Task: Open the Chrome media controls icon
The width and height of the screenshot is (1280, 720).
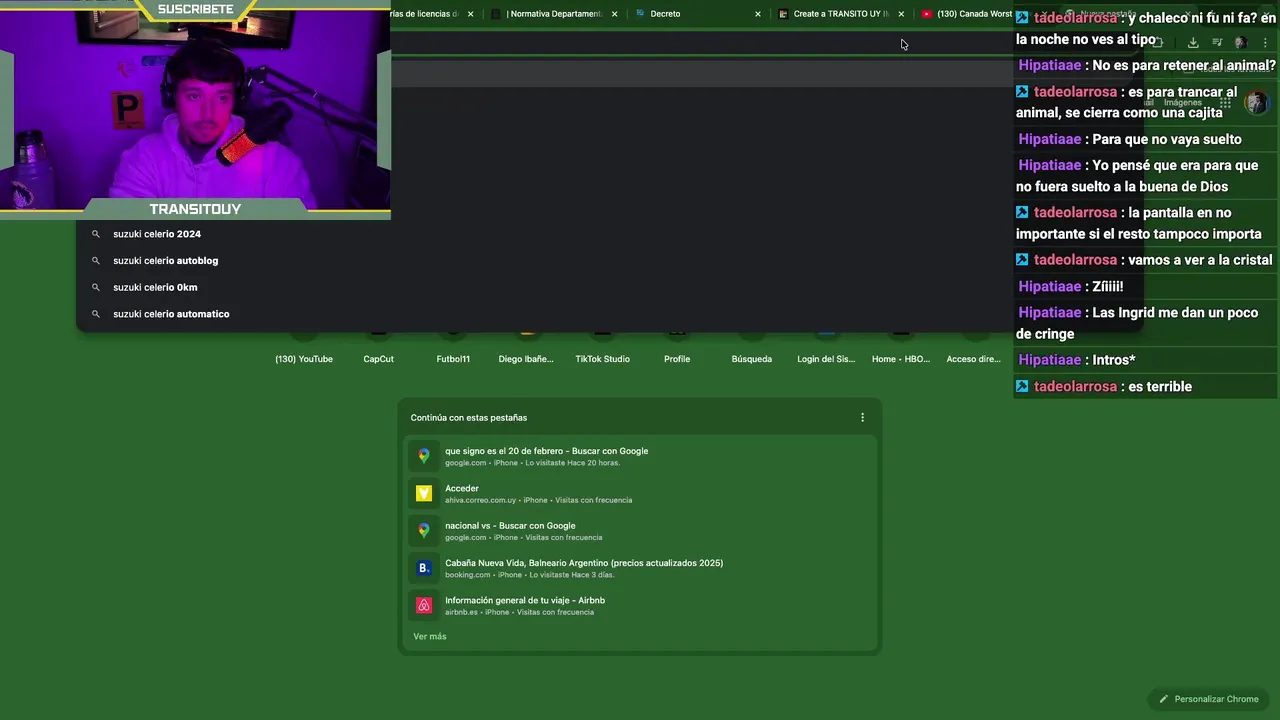Action: pyautogui.click(x=1217, y=43)
